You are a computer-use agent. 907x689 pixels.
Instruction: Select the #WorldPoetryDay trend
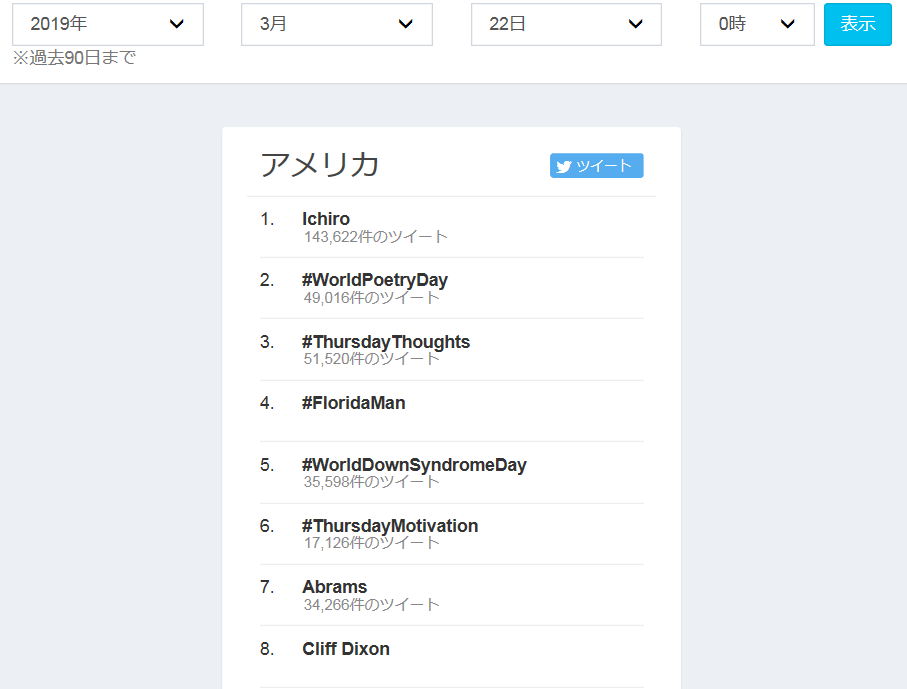pyautogui.click(x=374, y=280)
